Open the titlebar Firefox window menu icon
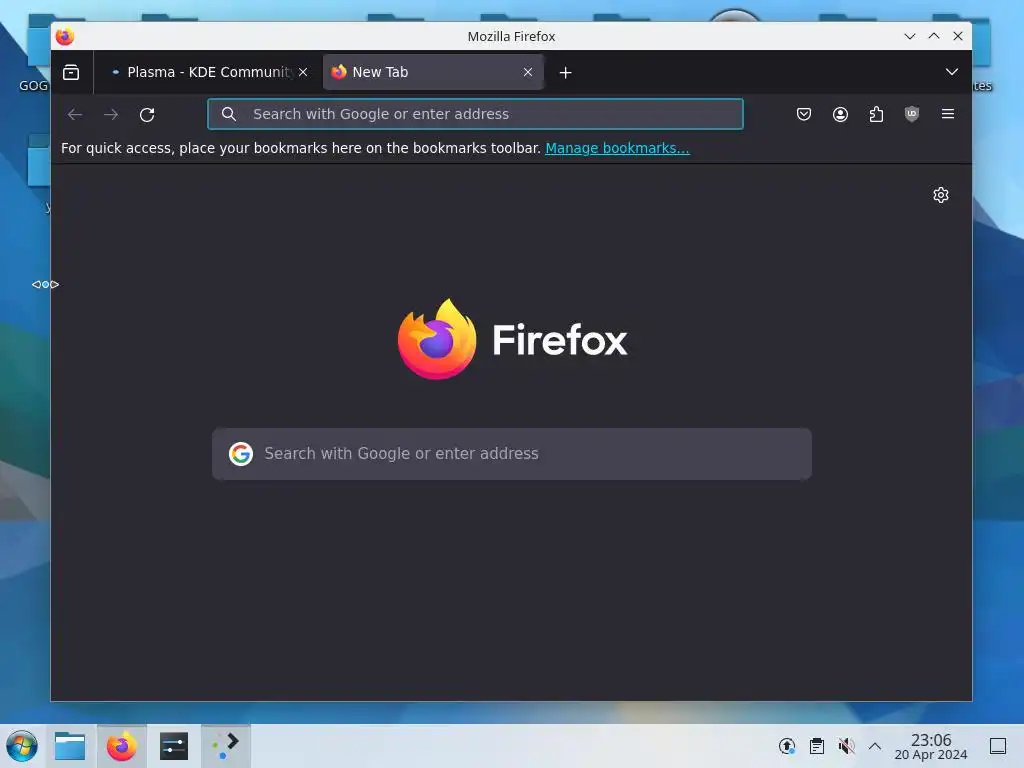This screenshot has width=1024, height=768. click(x=65, y=37)
